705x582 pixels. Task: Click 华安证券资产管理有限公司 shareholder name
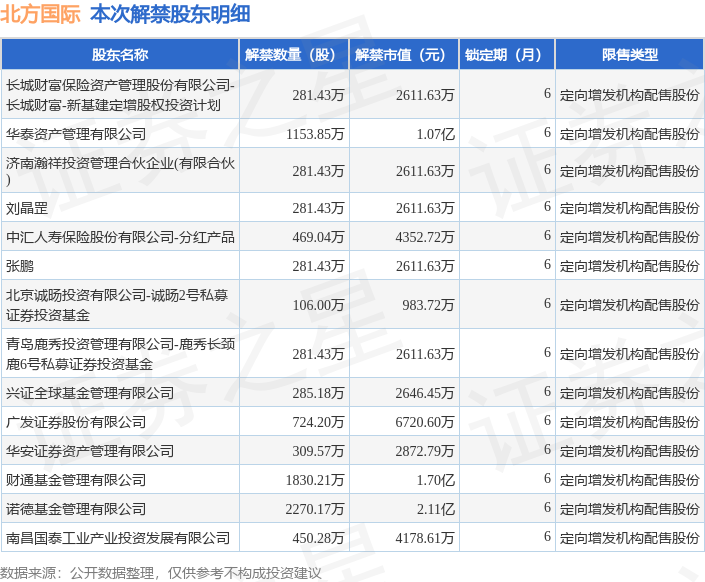90,451
